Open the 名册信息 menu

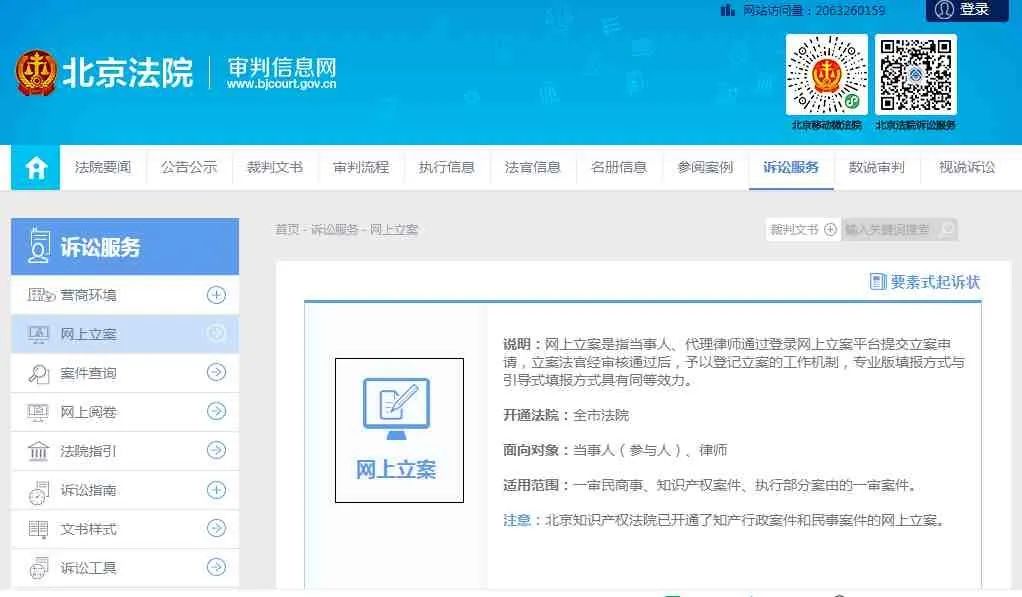click(619, 167)
